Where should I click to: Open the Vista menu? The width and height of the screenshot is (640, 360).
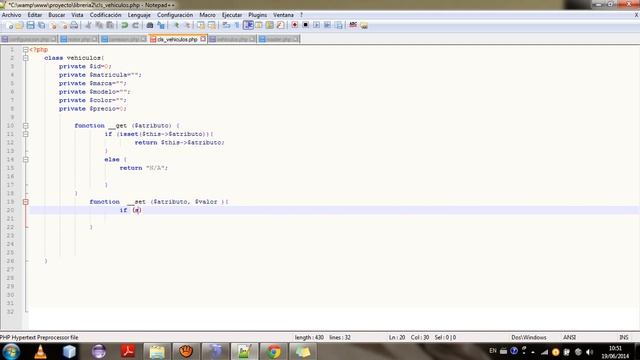click(x=78, y=15)
